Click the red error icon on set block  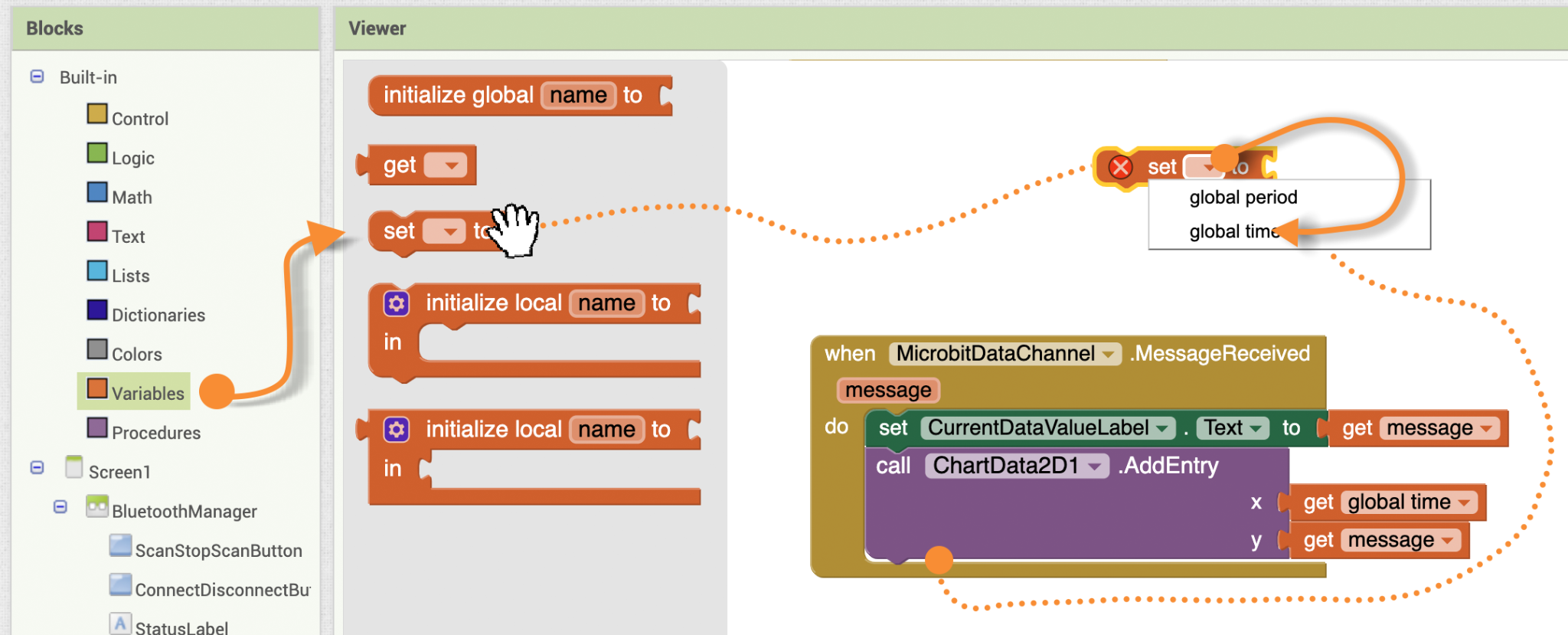click(x=1120, y=166)
